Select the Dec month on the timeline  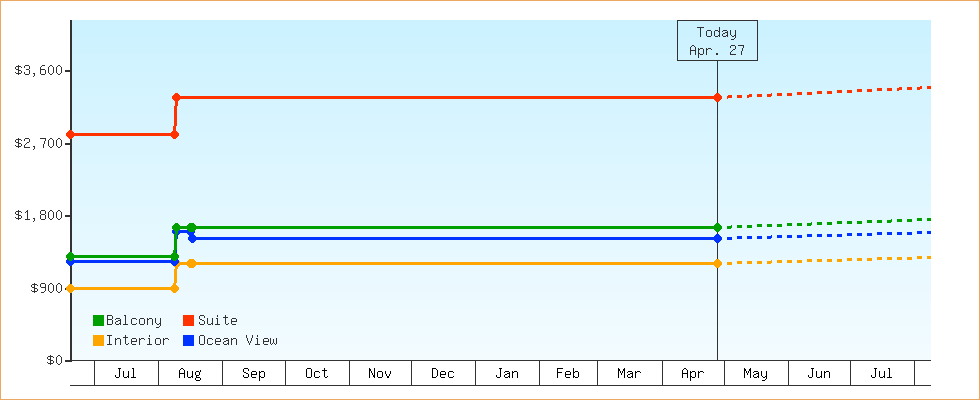click(443, 374)
